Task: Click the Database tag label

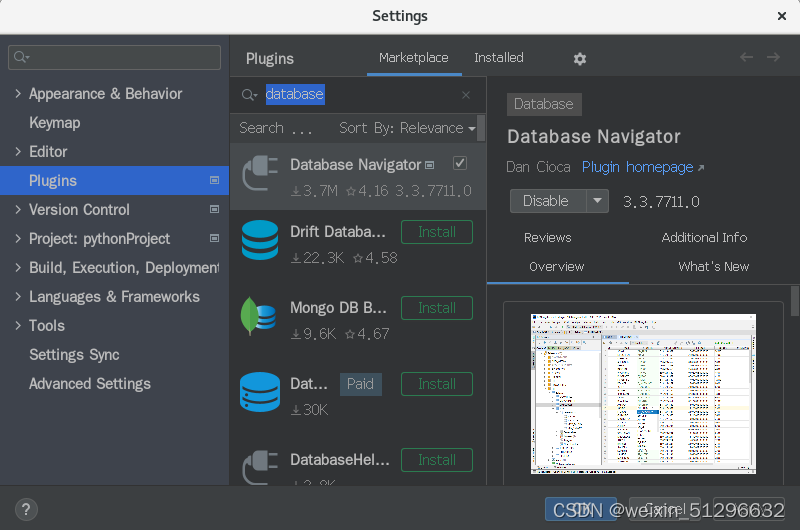Action: [544, 104]
